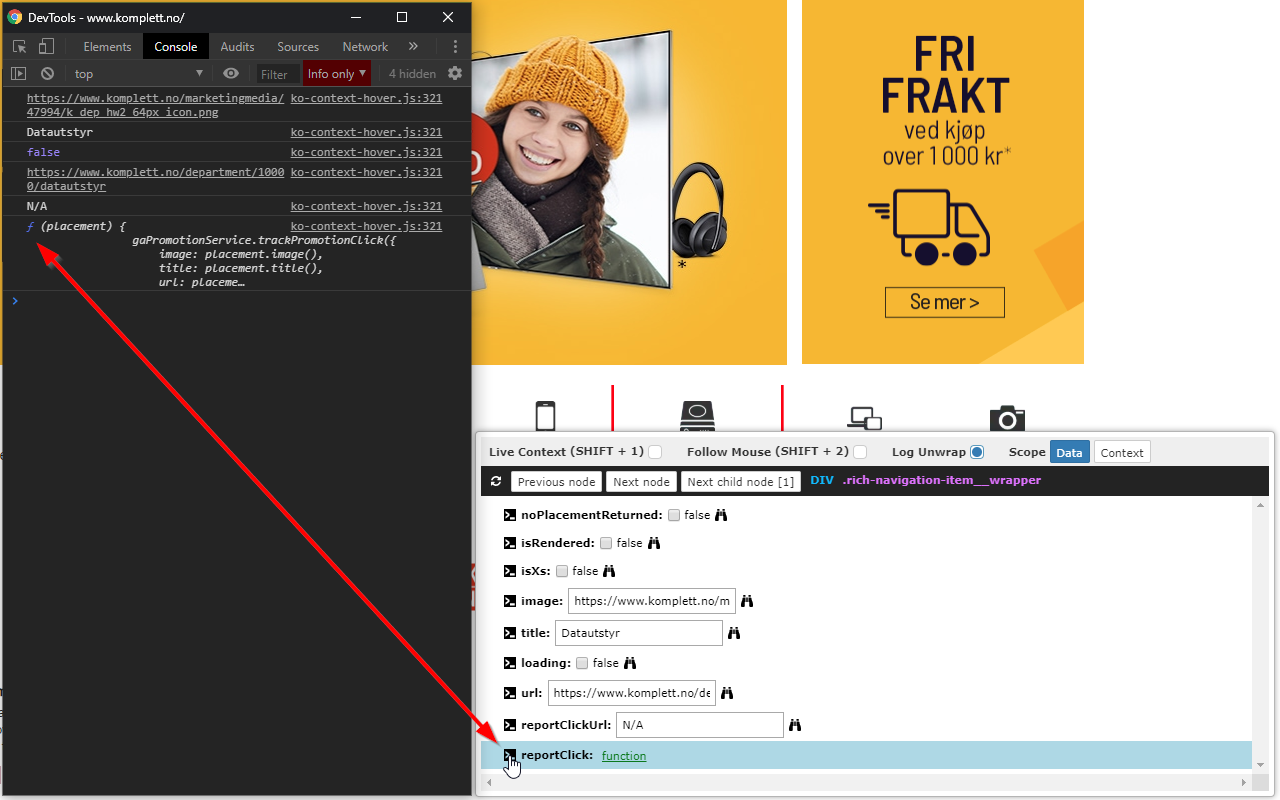Log title property using its terminal icon
The image size is (1280, 800).
click(510, 633)
